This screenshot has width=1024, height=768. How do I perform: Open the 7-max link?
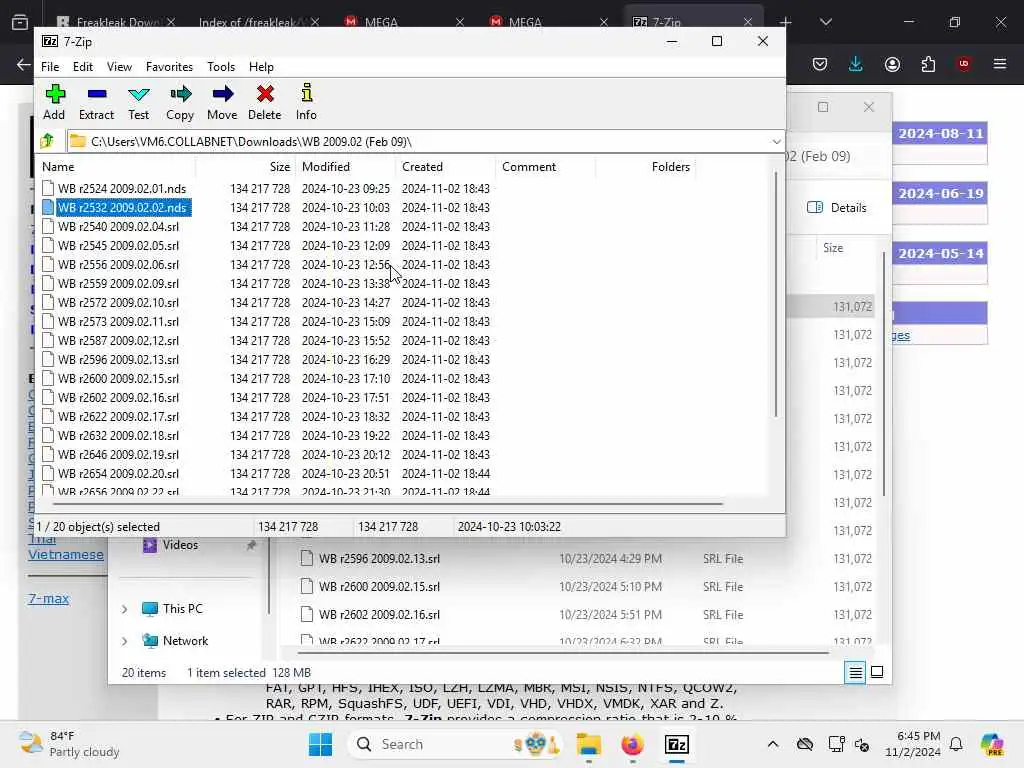(x=48, y=598)
